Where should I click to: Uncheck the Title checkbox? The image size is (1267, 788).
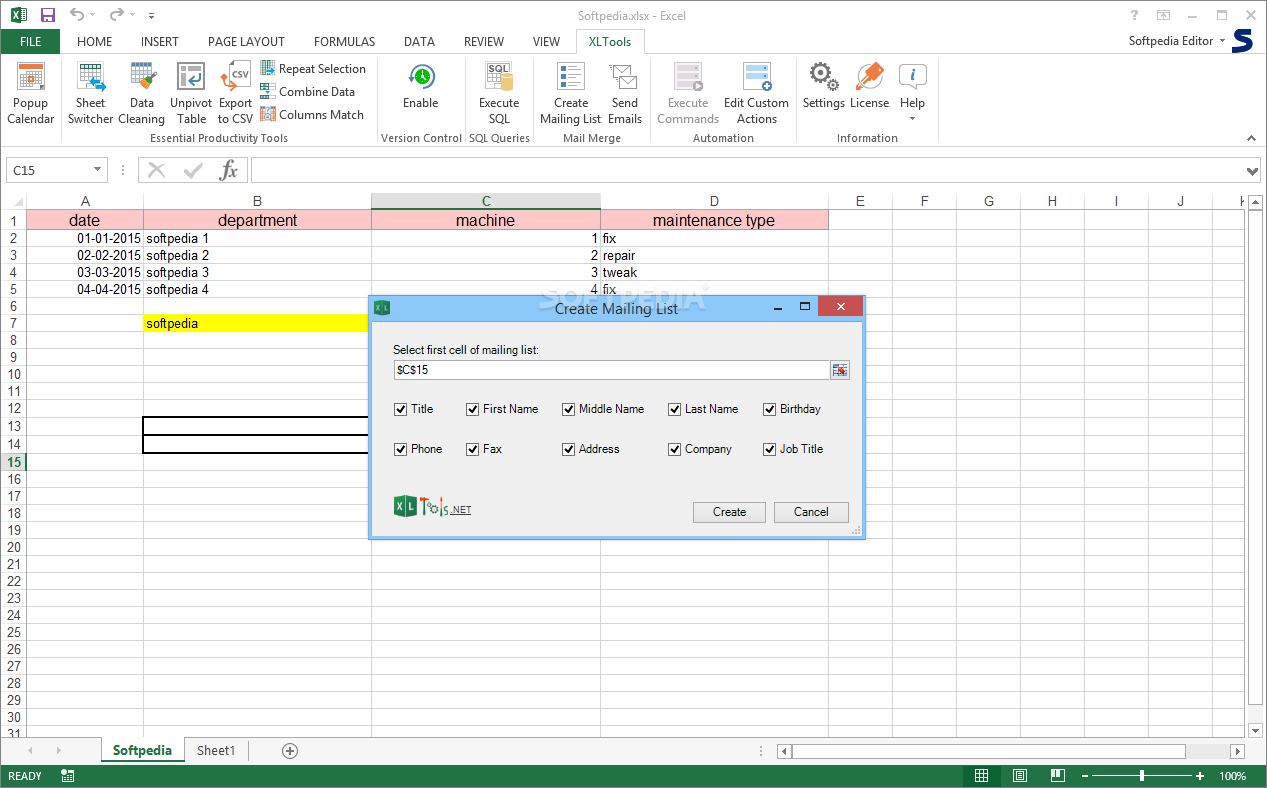click(401, 409)
